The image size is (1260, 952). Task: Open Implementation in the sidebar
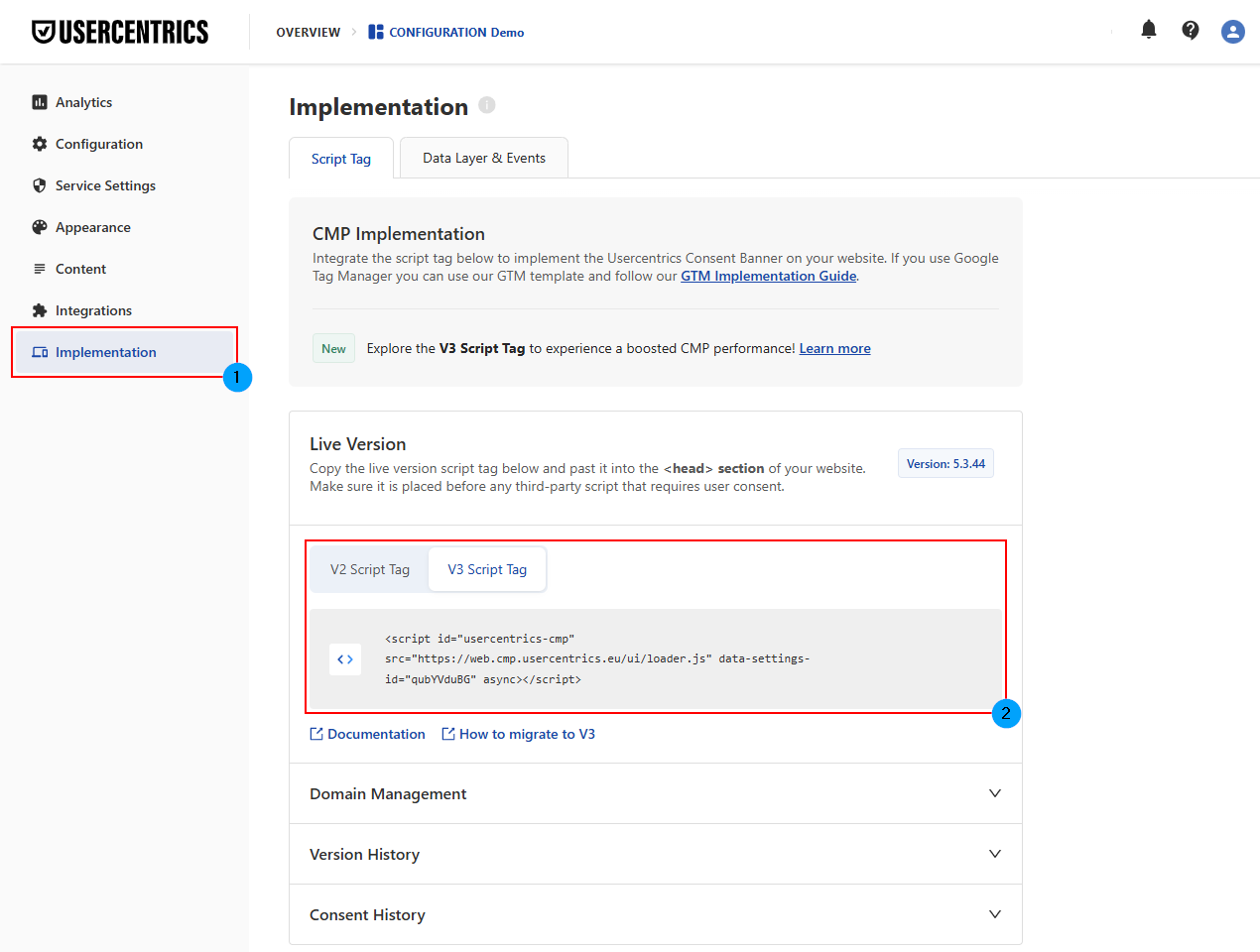click(124, 352)
